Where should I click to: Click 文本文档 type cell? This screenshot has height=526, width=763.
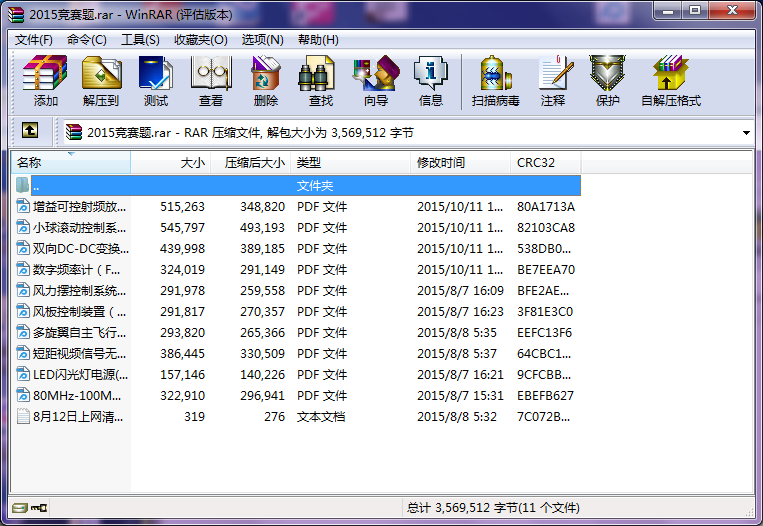coord(321,417)
